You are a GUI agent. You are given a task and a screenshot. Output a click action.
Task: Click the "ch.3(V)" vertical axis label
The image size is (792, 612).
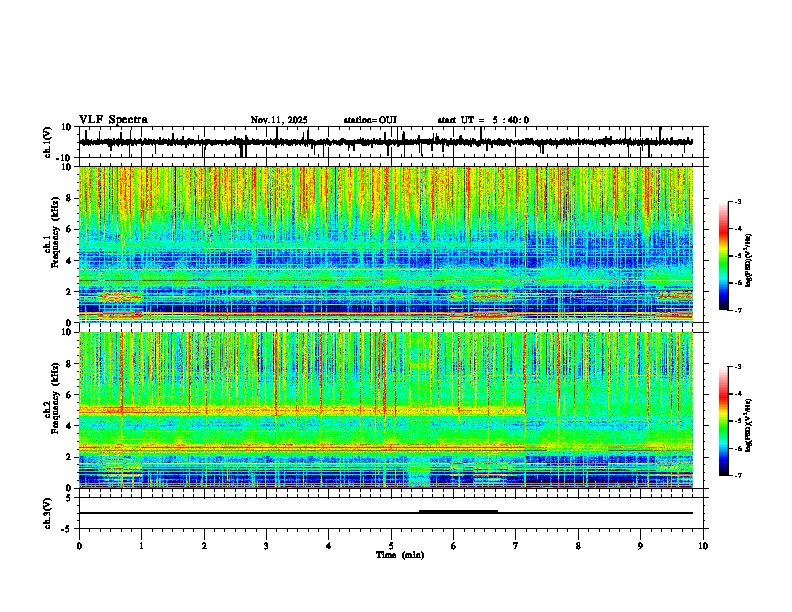pos(48,513)
